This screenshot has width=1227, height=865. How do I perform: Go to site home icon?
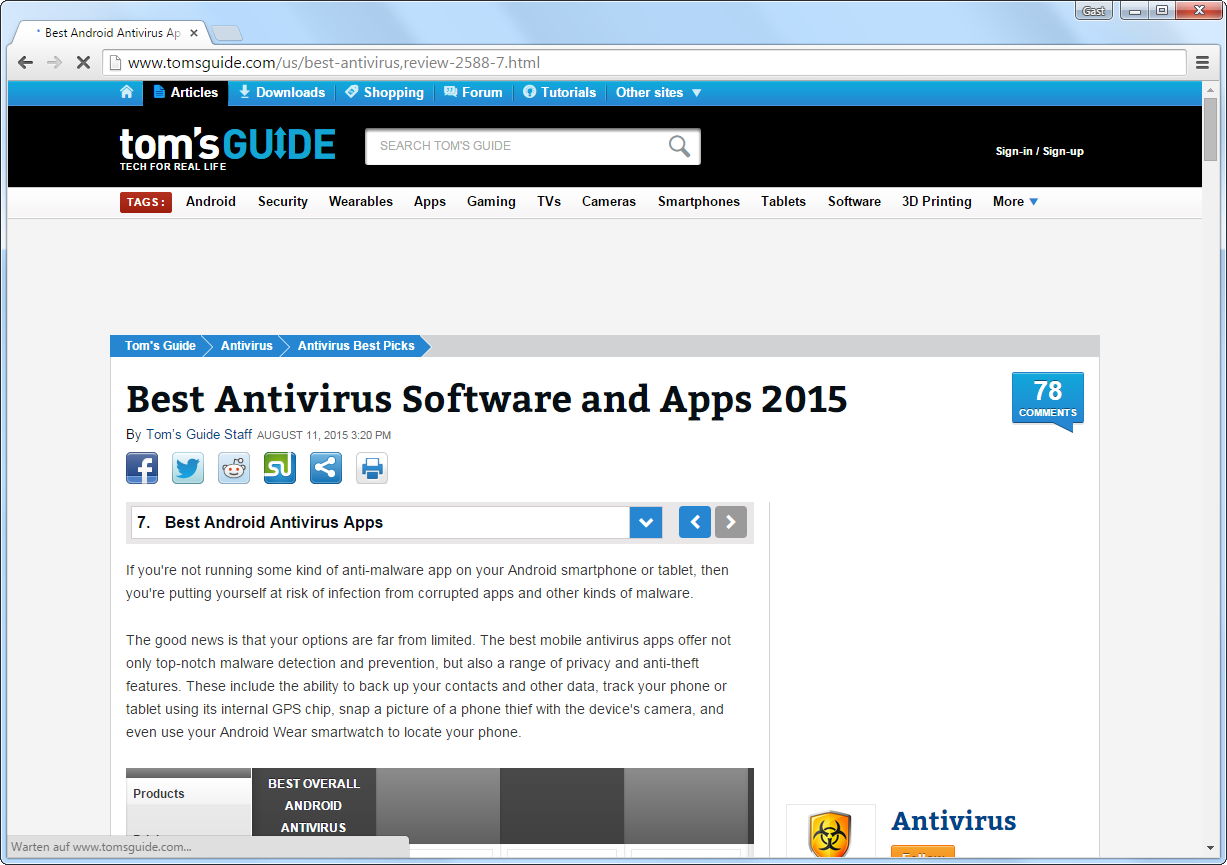pyautogui.click(x=126, y=92)
